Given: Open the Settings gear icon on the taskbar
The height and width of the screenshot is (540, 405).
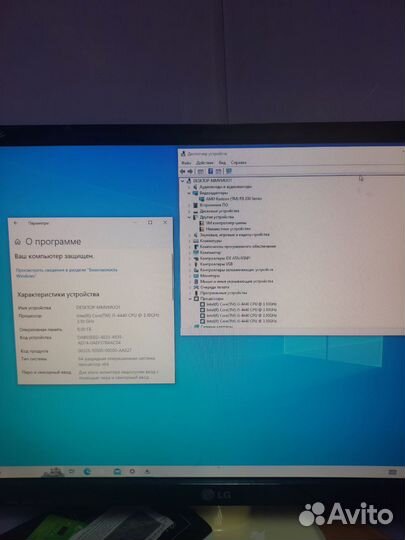Looking at the screenshot, I should point(132,471).
